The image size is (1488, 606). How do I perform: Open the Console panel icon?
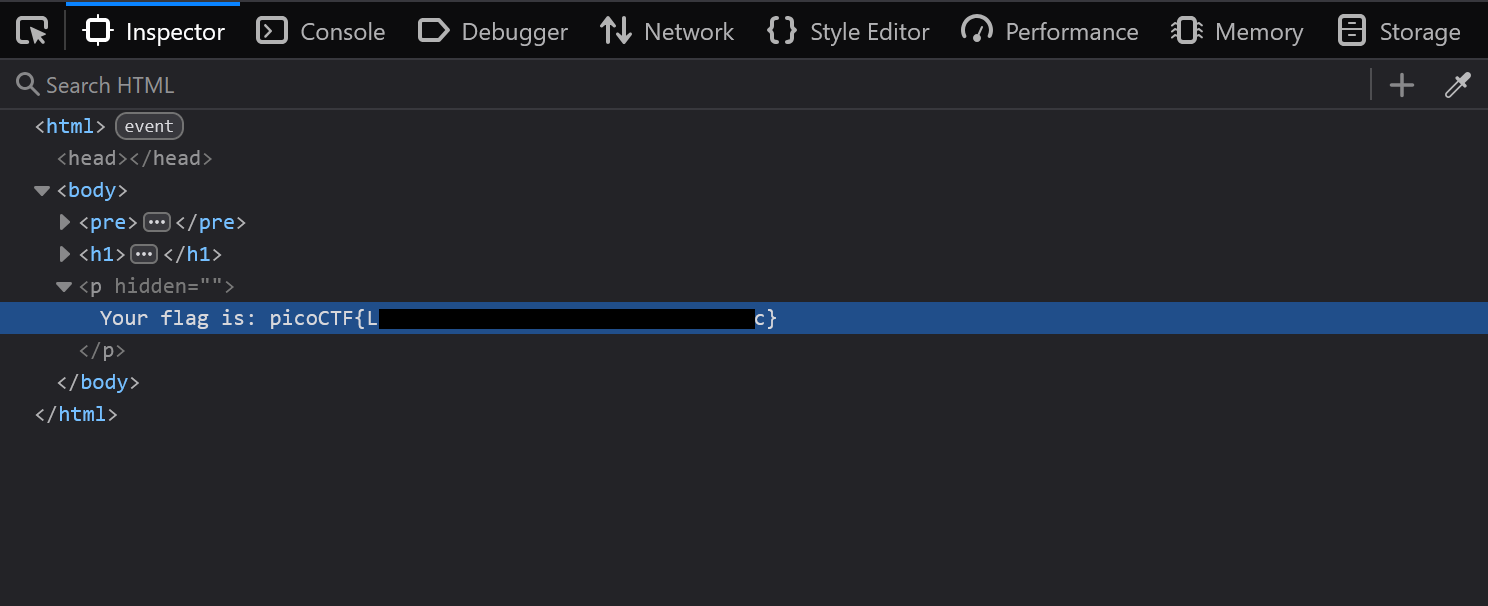pyautogui.click(x=271, y=31)
